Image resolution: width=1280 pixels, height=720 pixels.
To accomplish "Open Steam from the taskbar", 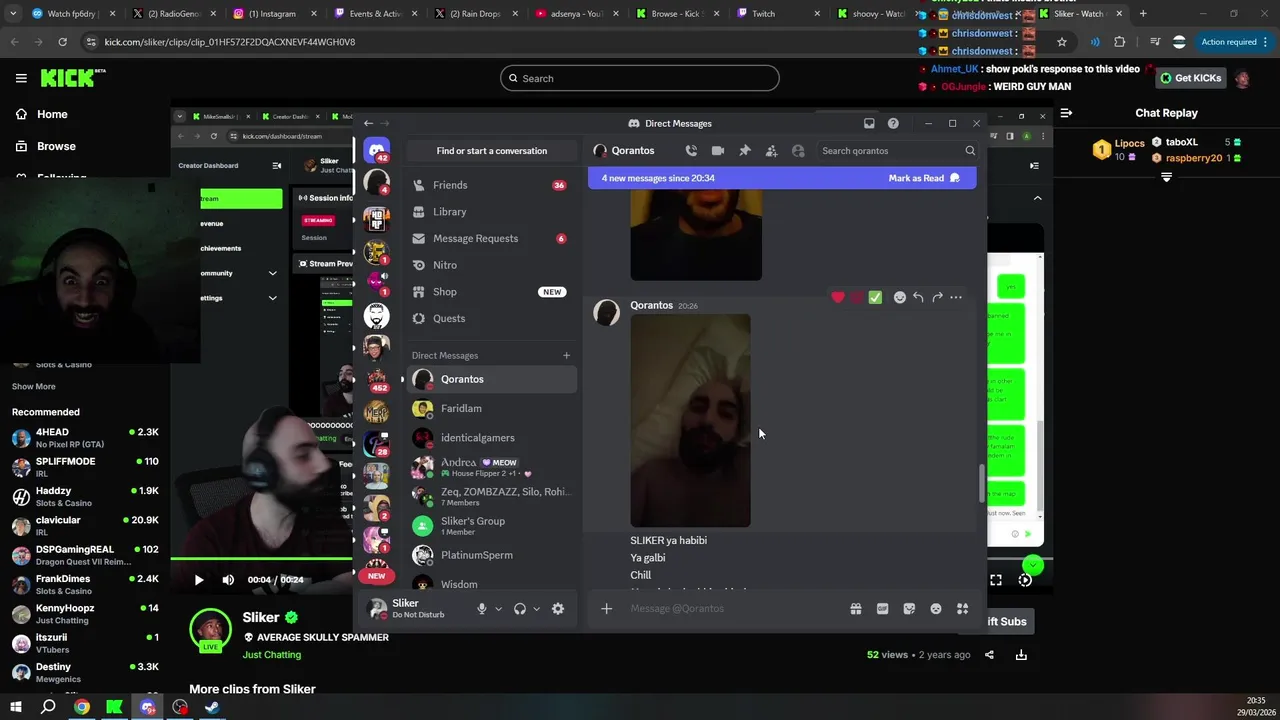I will [x=212, y=707].
